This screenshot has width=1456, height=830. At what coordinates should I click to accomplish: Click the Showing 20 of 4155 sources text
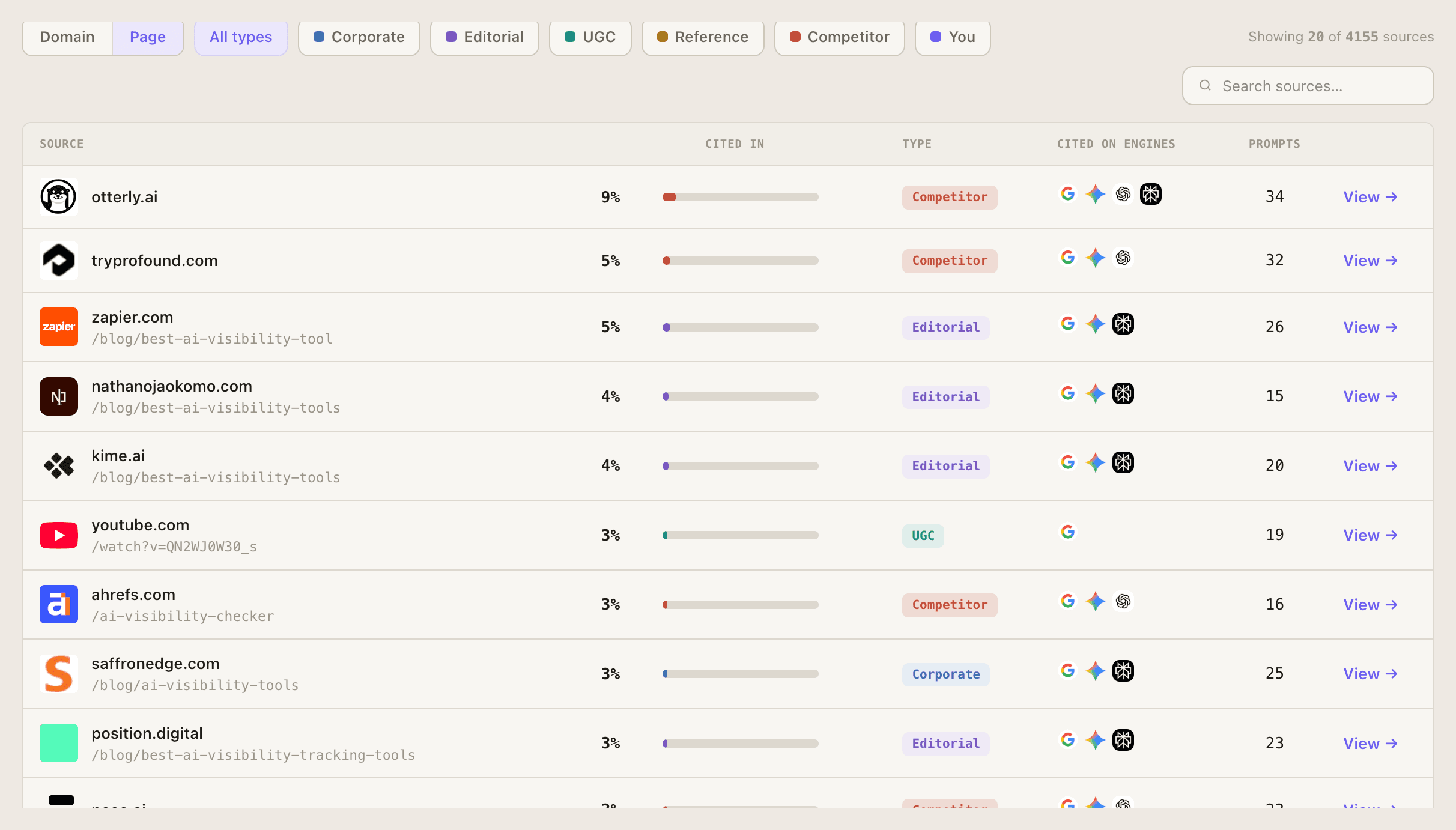click(1341, 37)
